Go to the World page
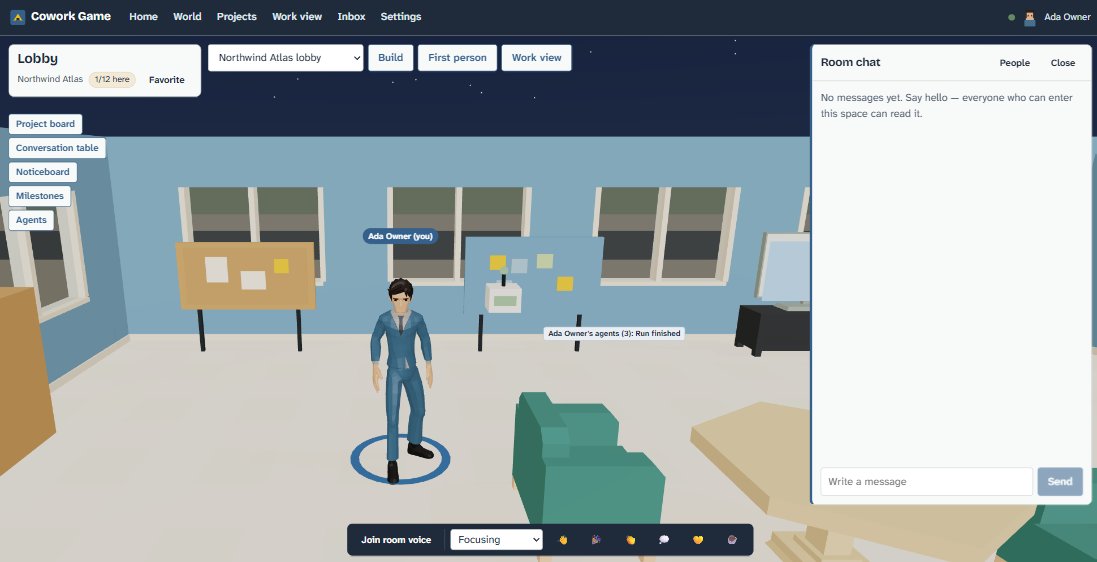Viewport: 1097px width, 562px height. 187,17
